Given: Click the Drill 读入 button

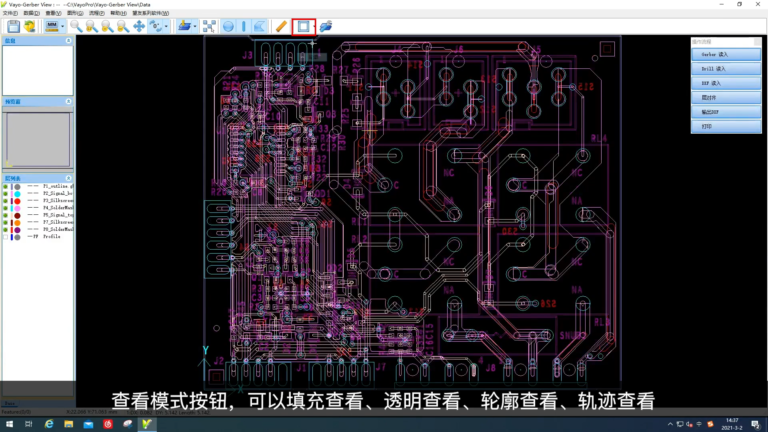Looking at the screenshot, I should [x=726, y=69].
